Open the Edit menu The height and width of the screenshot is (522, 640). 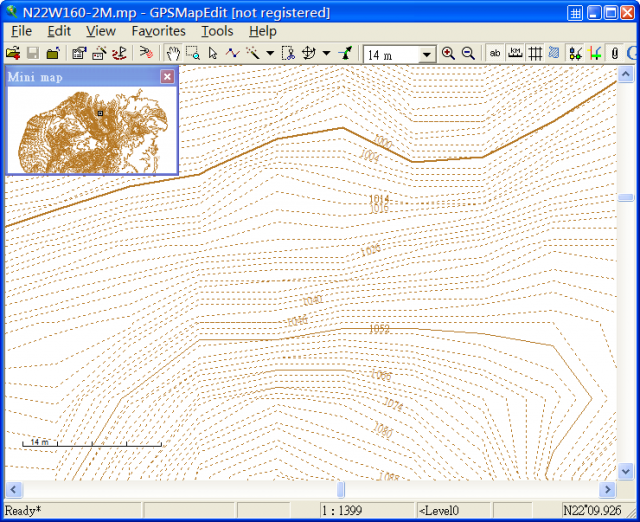59,31
